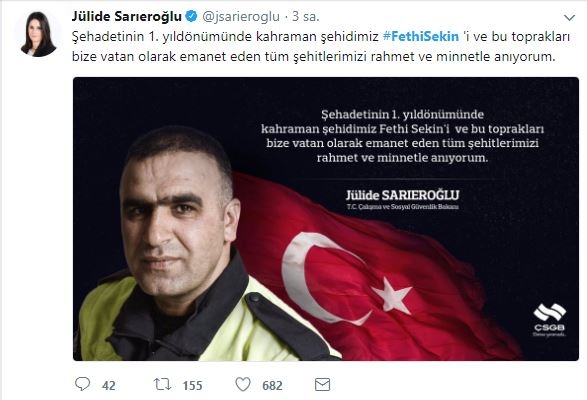Click the blue verified badge
The width and height of the screenshot is (587, 400).
click(192, 16)
